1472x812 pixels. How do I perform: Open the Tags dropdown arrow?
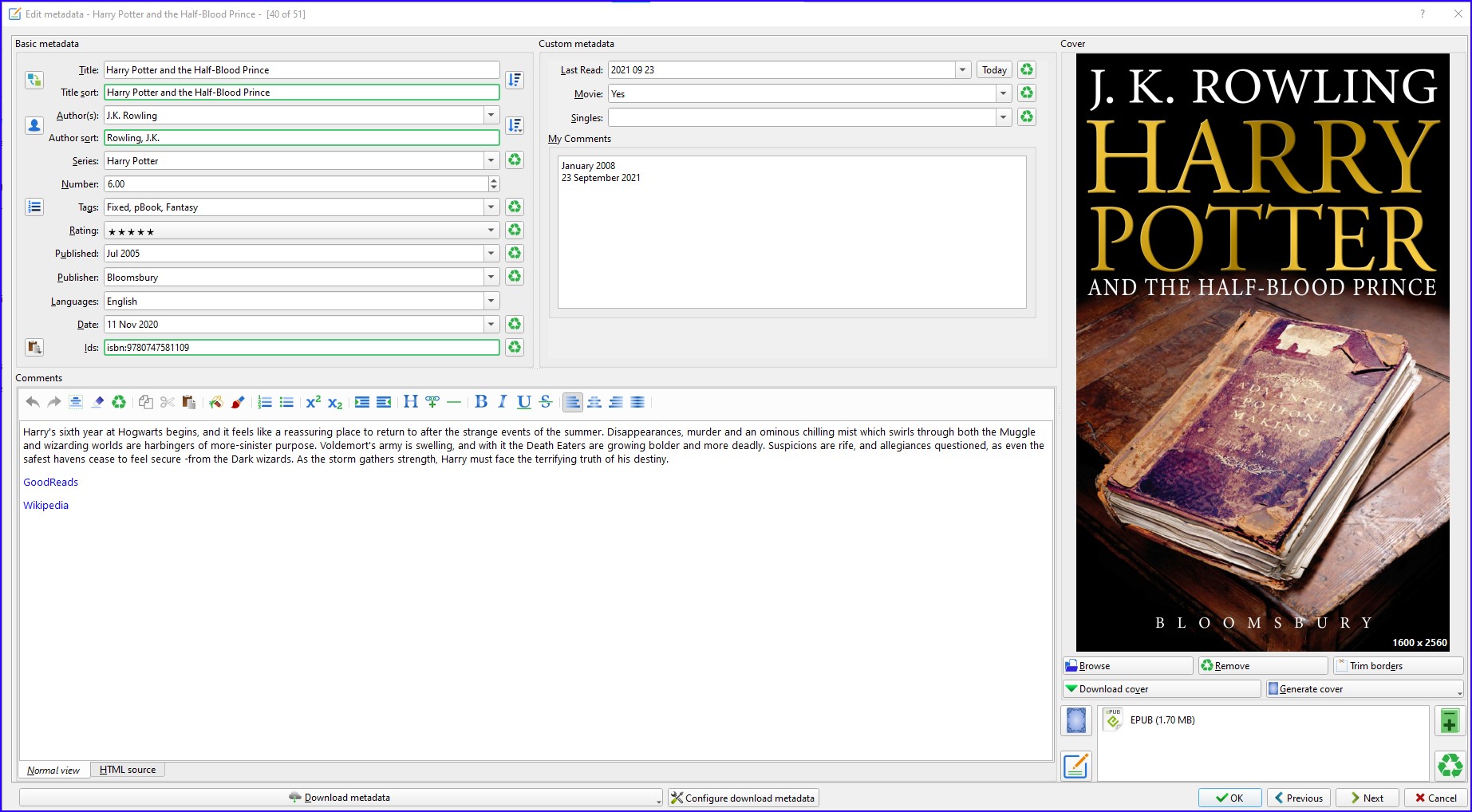[491, 207]
